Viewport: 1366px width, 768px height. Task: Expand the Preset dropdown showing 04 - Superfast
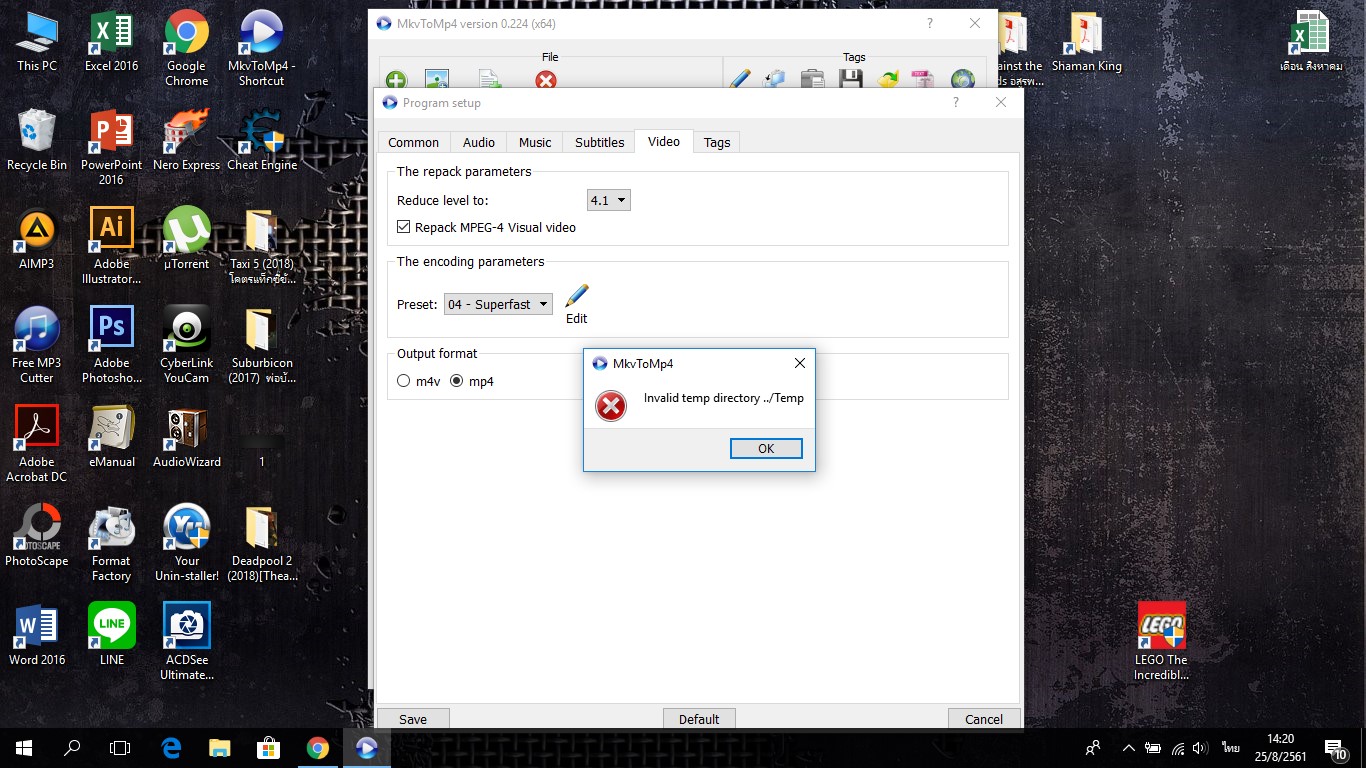tap(498, 304)
